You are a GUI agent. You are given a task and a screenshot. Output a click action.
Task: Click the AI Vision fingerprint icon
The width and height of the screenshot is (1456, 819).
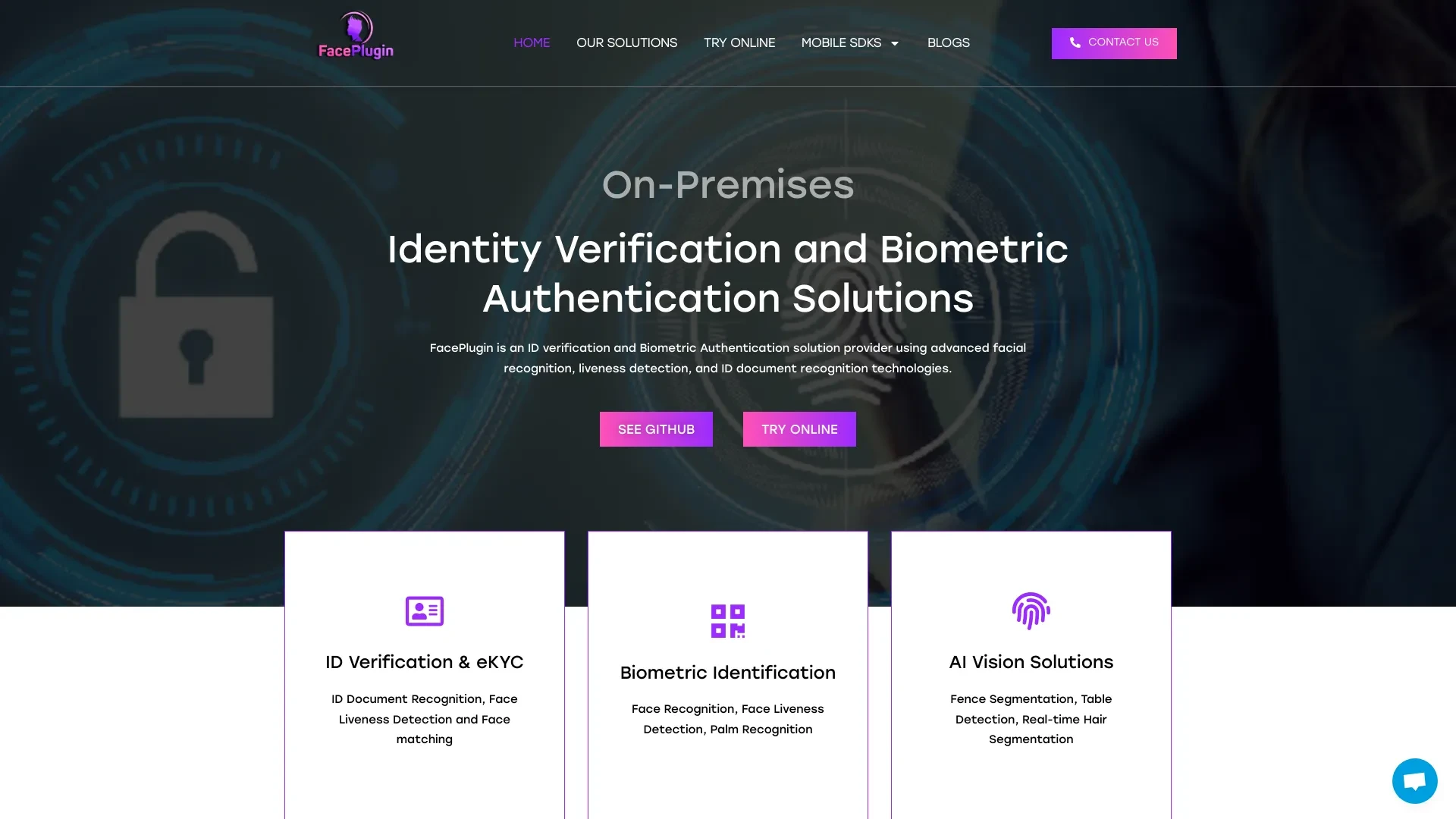[1031, 610]
